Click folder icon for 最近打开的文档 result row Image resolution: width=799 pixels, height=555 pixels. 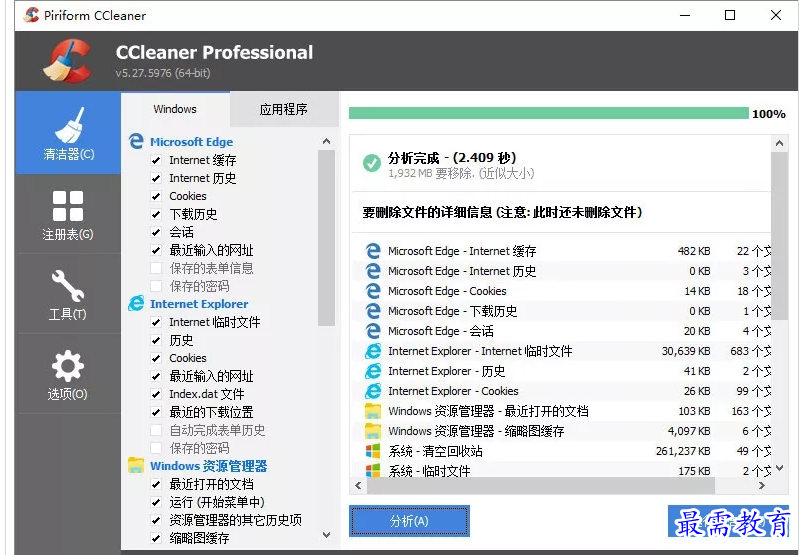[x=373, y=411]
